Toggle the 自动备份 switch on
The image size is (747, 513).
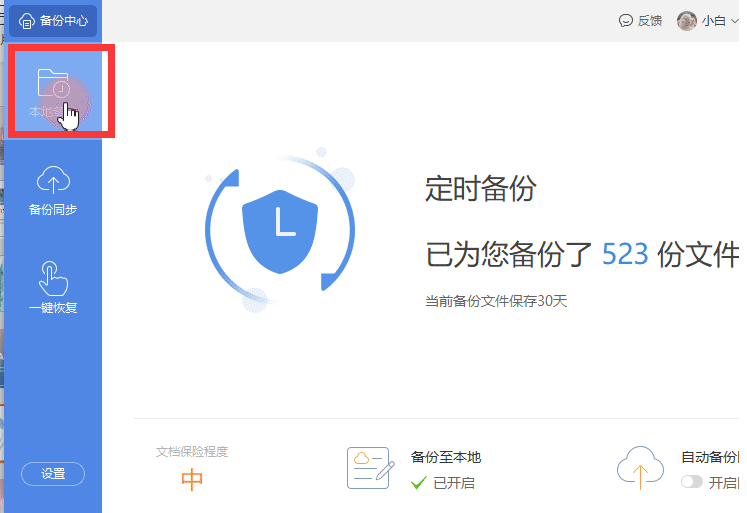point(690,482)
